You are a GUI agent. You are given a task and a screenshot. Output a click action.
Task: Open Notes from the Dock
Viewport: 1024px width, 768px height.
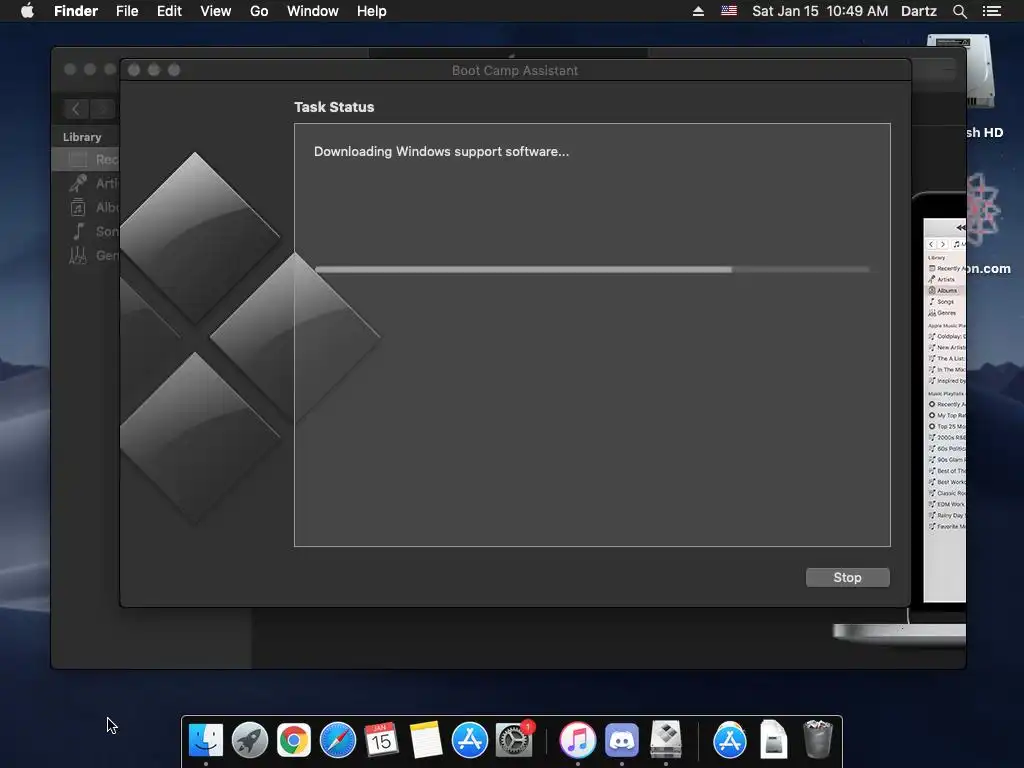[426, 740]
